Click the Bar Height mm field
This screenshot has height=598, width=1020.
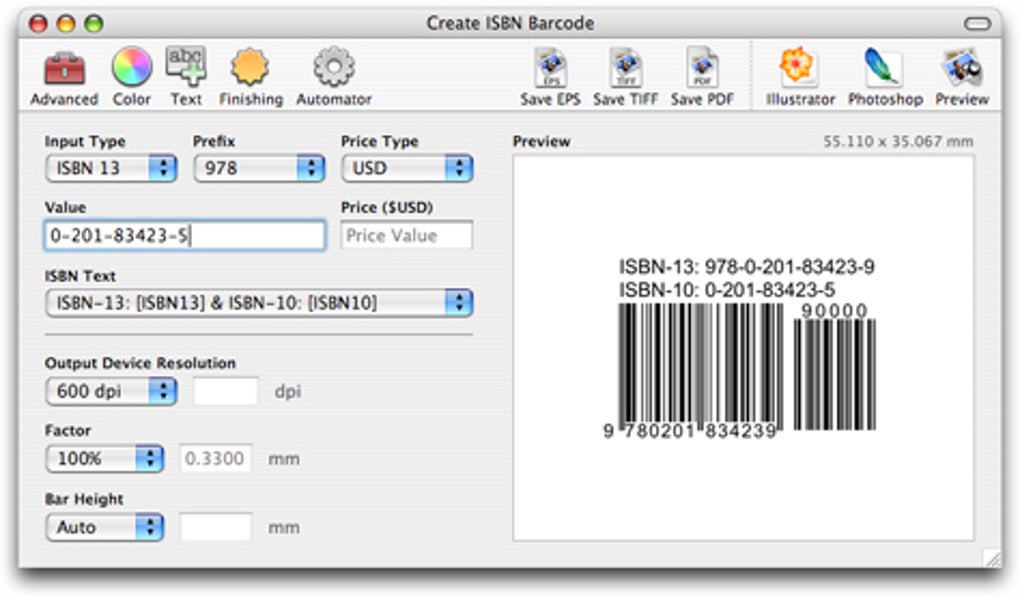(215, 527)
